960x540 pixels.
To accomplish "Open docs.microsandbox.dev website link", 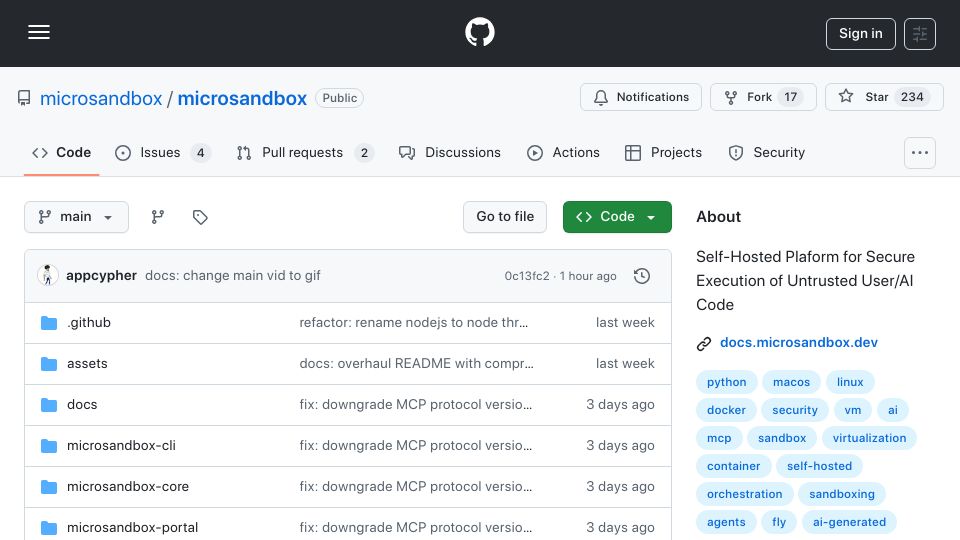I will (x=798, y=342).
